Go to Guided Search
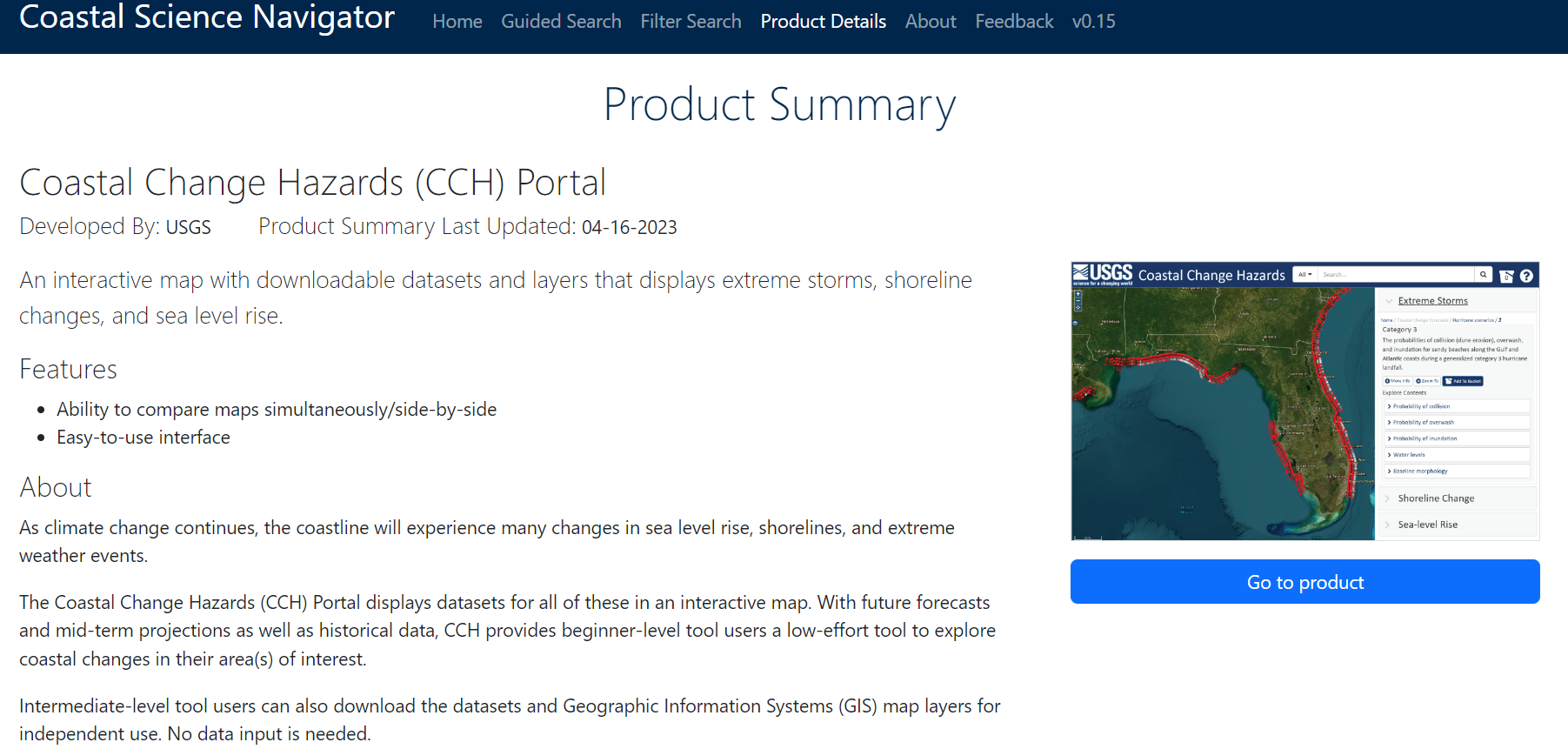The width and height of the screenshot is (1568, 749). (561, 22)
